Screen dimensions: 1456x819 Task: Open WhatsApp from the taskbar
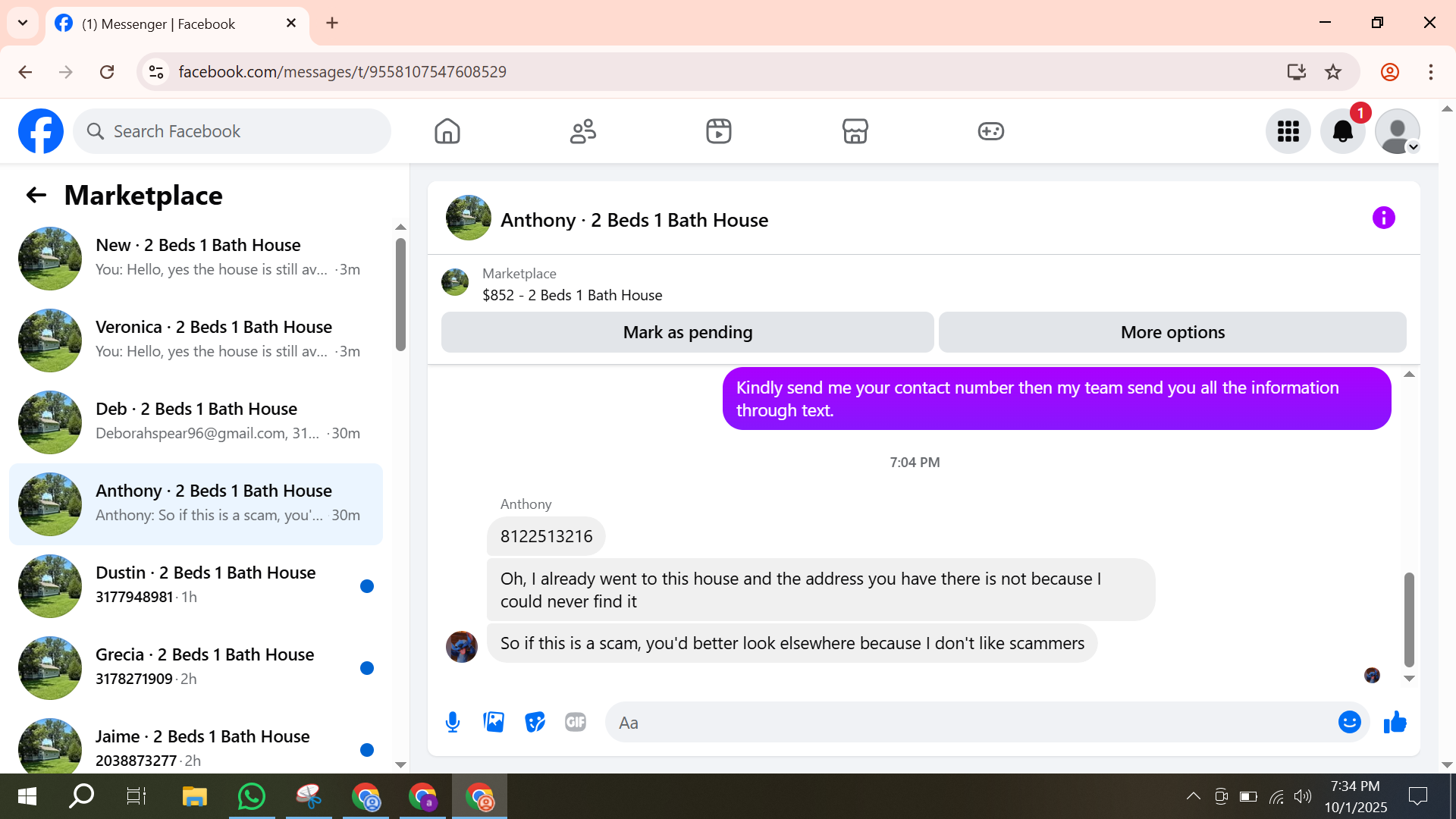[252, 796]
